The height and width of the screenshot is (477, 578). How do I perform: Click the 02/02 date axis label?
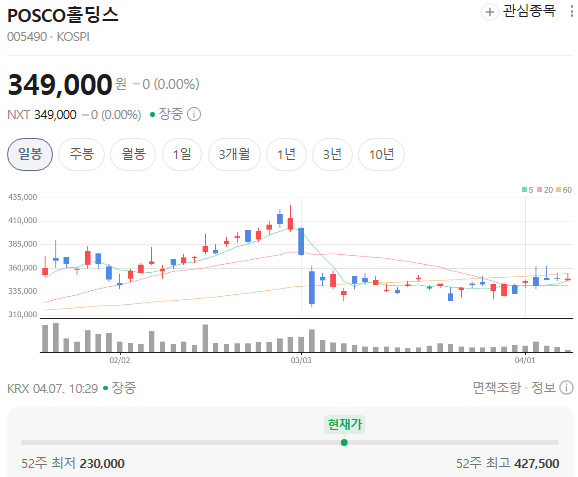pyautogui.click(x=120, y=360)
